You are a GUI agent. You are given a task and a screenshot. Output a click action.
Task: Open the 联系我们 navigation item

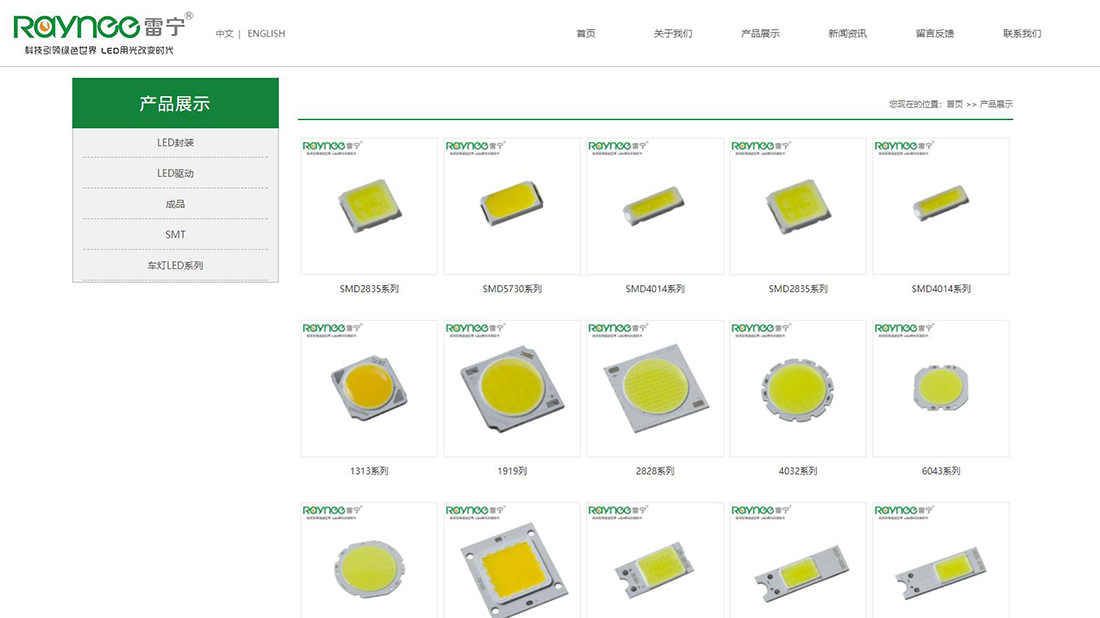1022,34
